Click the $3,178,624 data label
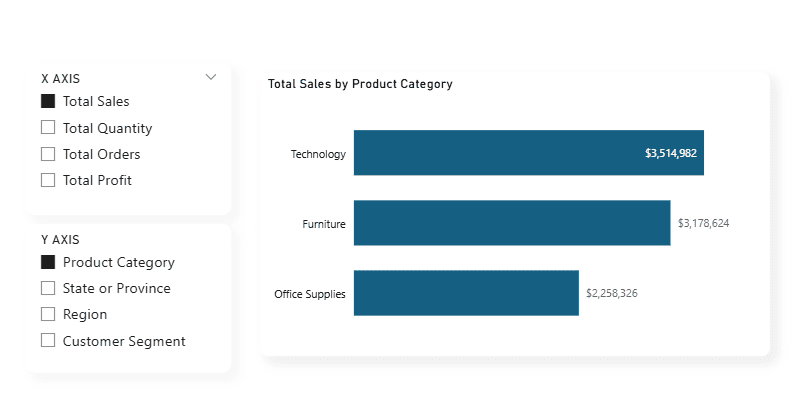This screenshot has height=415, width=807. coord(703,223)
